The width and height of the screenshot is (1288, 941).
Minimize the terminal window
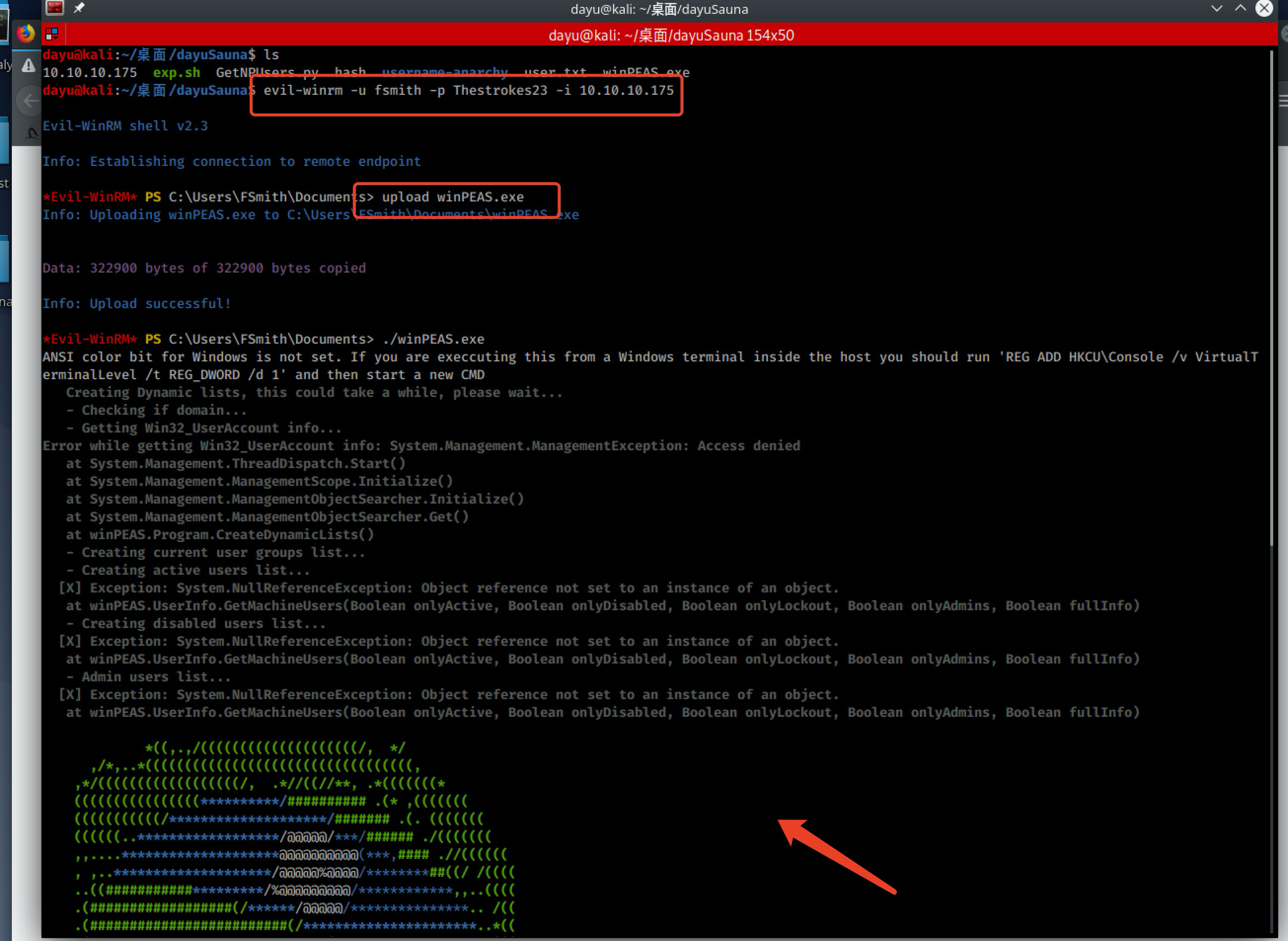[1217, 8]
